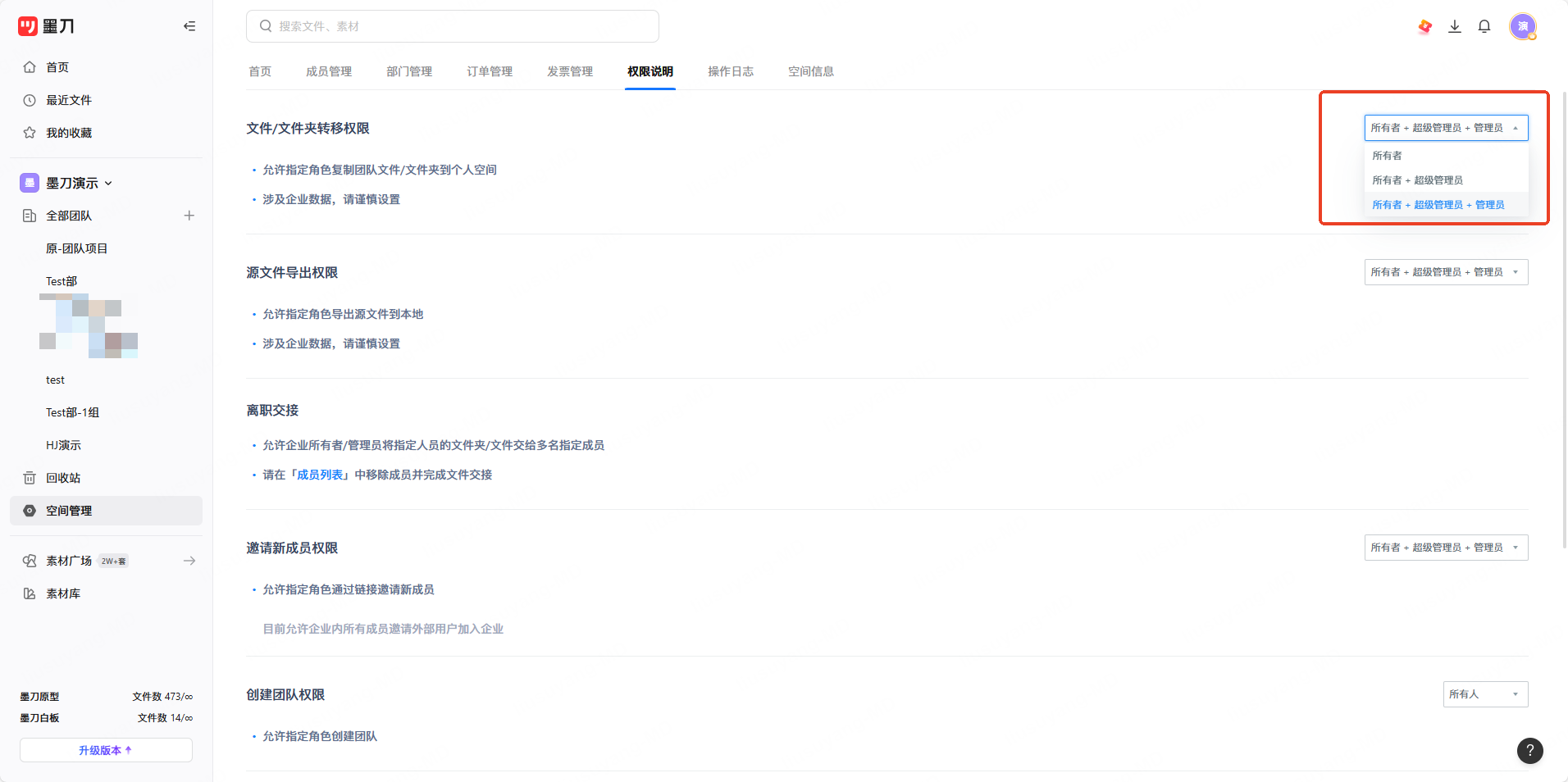Open the Test部 team
This screenshot has height=782, width=1568.
[62, 281]
